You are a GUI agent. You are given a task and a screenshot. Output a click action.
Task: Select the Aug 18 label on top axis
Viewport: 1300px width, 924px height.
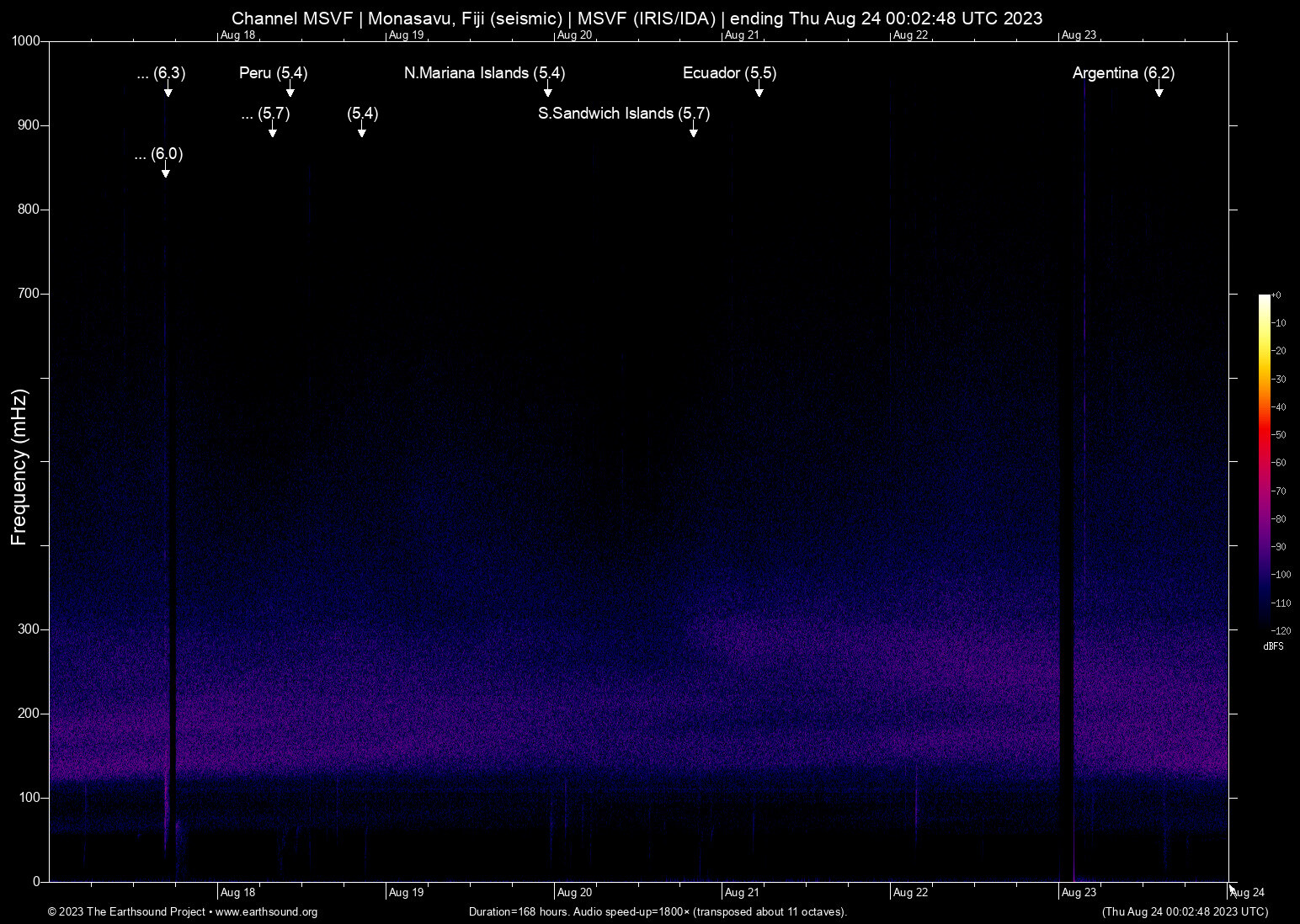[238, 35]
